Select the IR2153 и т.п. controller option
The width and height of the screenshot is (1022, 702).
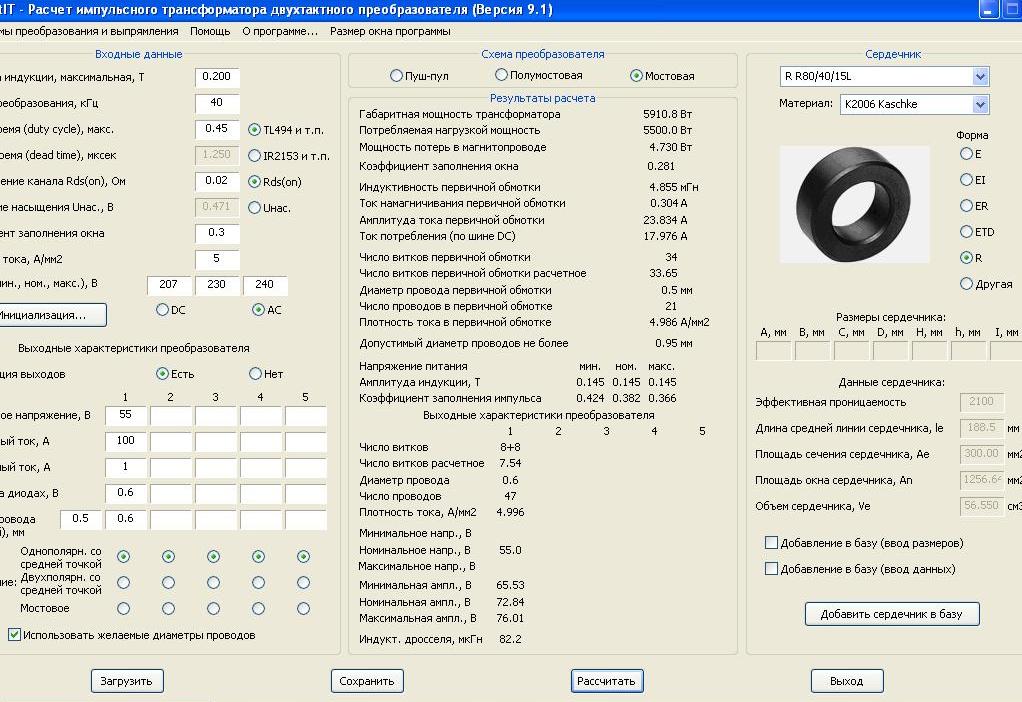pos(254,156)
